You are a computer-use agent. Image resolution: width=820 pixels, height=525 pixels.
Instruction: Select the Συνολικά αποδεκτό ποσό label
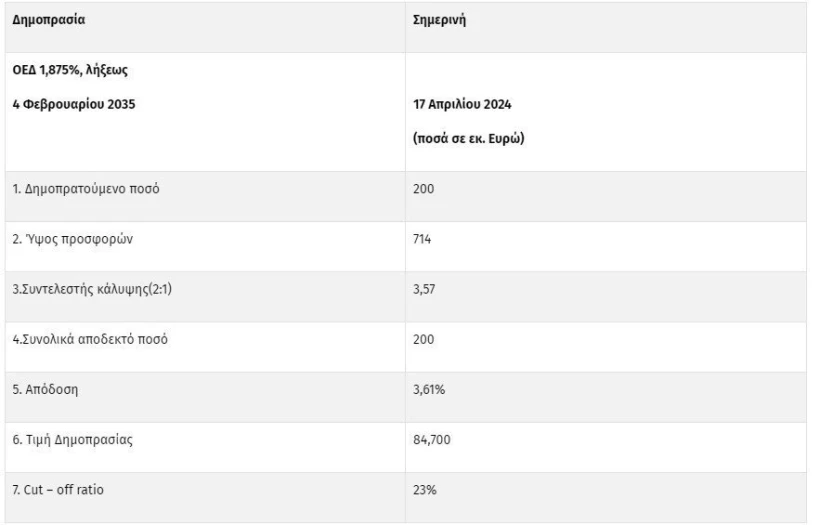point(90,339)
